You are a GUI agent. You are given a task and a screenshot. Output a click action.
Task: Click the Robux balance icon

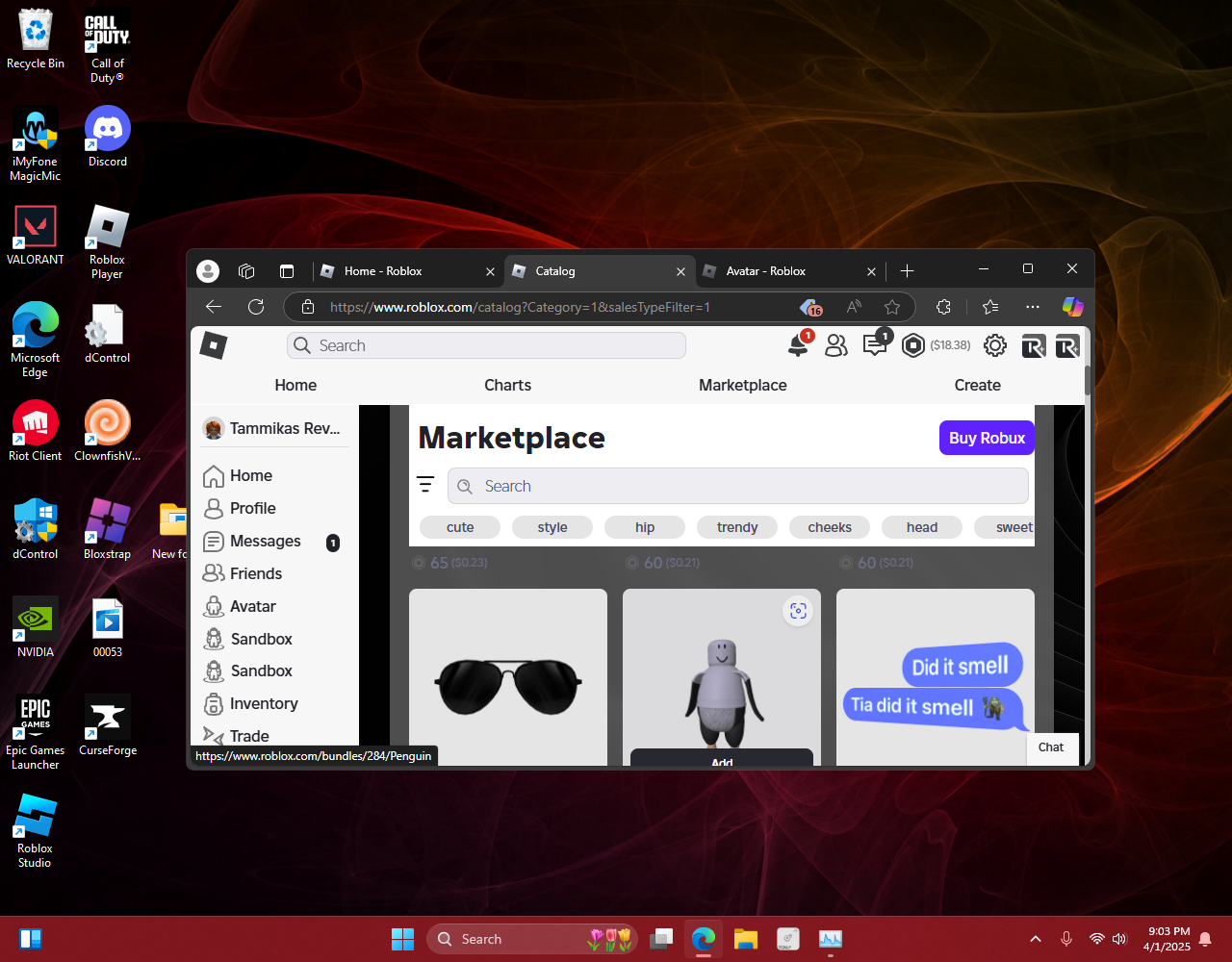912,345
